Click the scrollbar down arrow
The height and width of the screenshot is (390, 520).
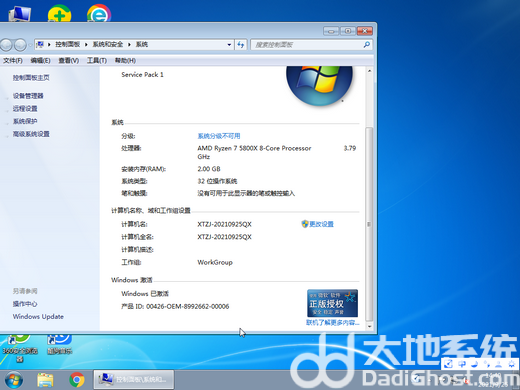tap(369, 327)
